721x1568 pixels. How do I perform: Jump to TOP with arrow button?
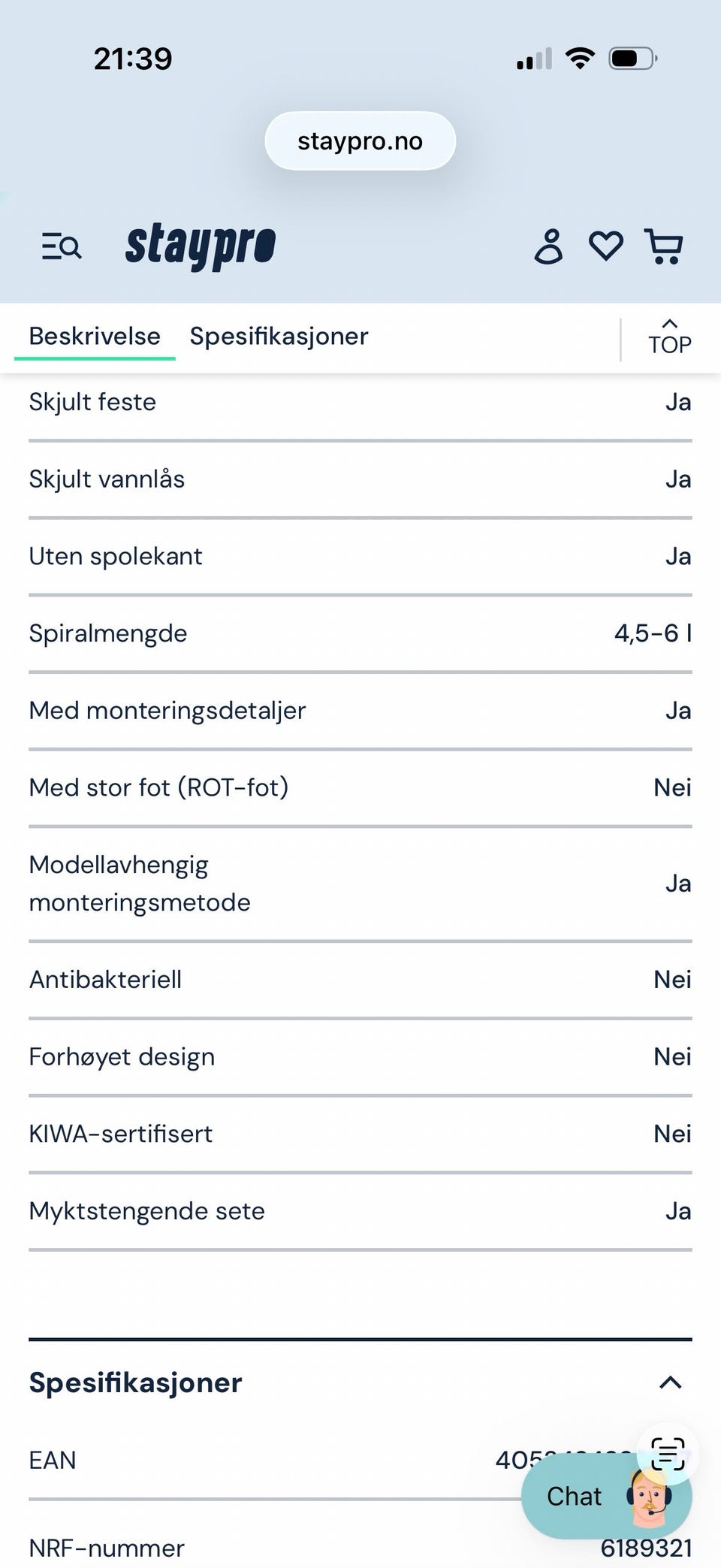[x=670, y=337]
